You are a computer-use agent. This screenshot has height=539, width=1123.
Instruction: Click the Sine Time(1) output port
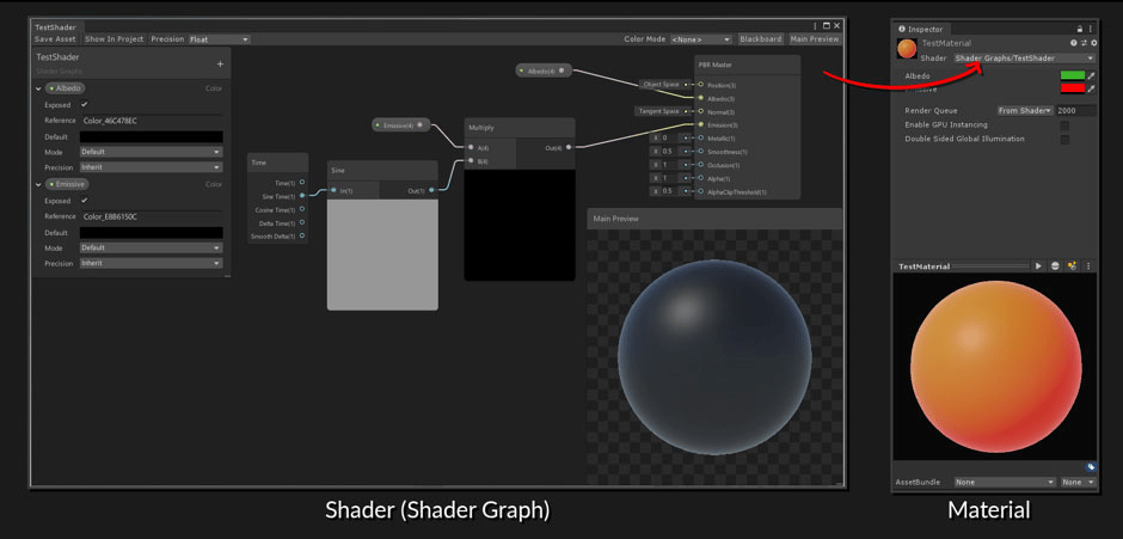click(x=302, y=195)
